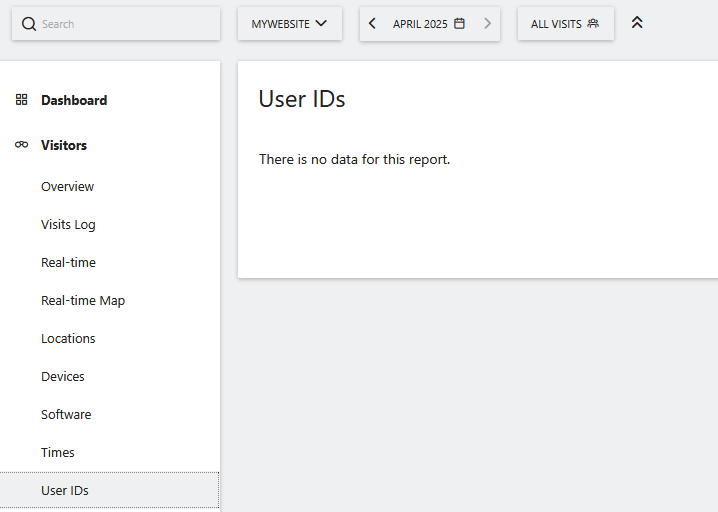Image resolution: width=718 pixels, height=512 pixels.
Task: Click the Dashboard grid icon
Action: pos(22,99)
